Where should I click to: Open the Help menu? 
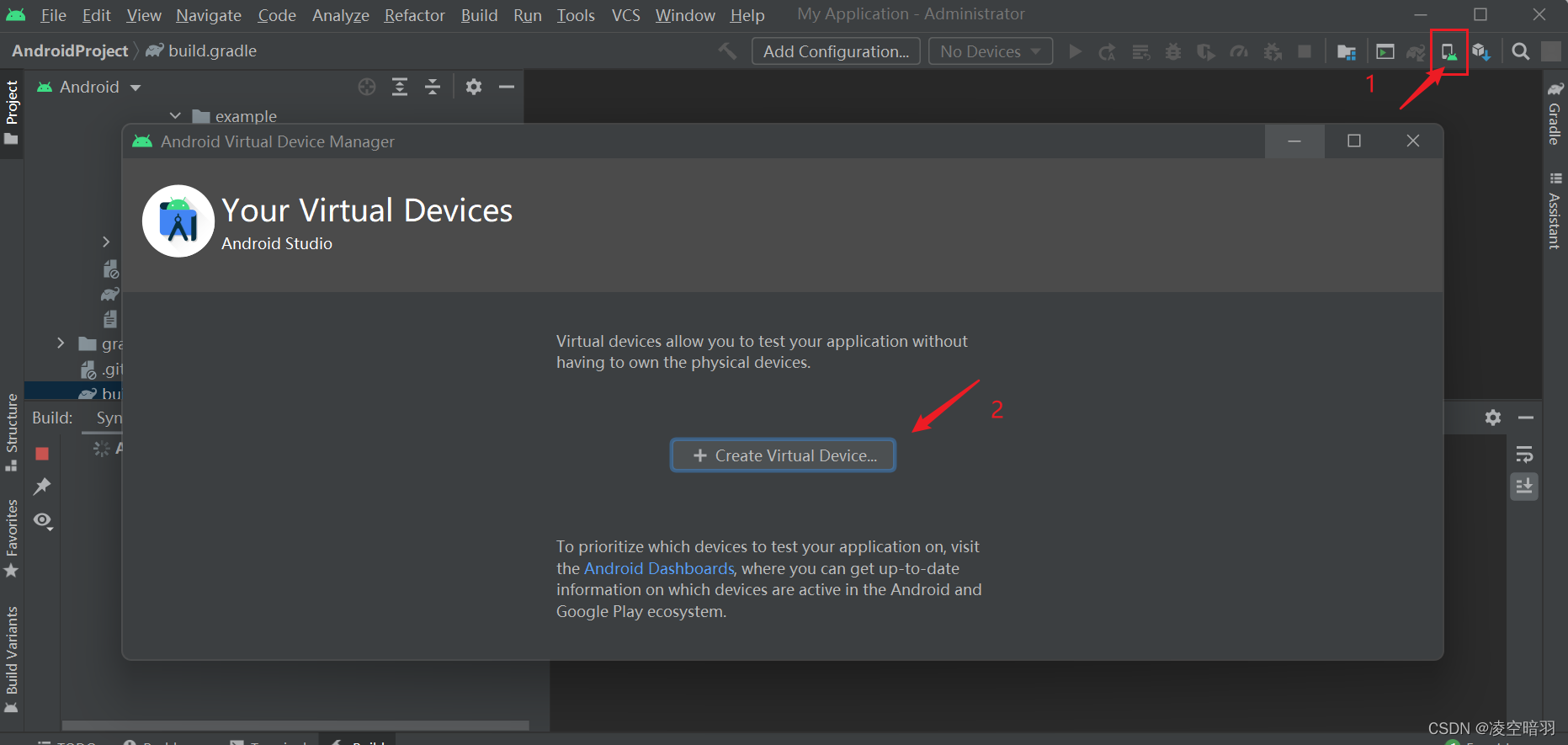(747, 15)
